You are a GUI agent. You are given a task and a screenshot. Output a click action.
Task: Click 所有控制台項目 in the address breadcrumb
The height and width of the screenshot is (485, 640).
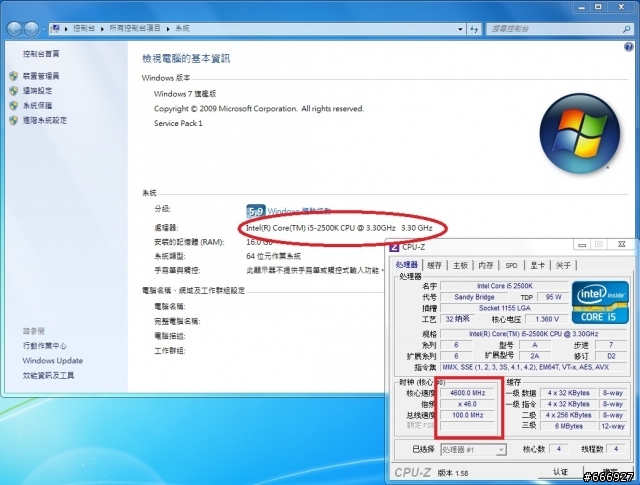135,28
